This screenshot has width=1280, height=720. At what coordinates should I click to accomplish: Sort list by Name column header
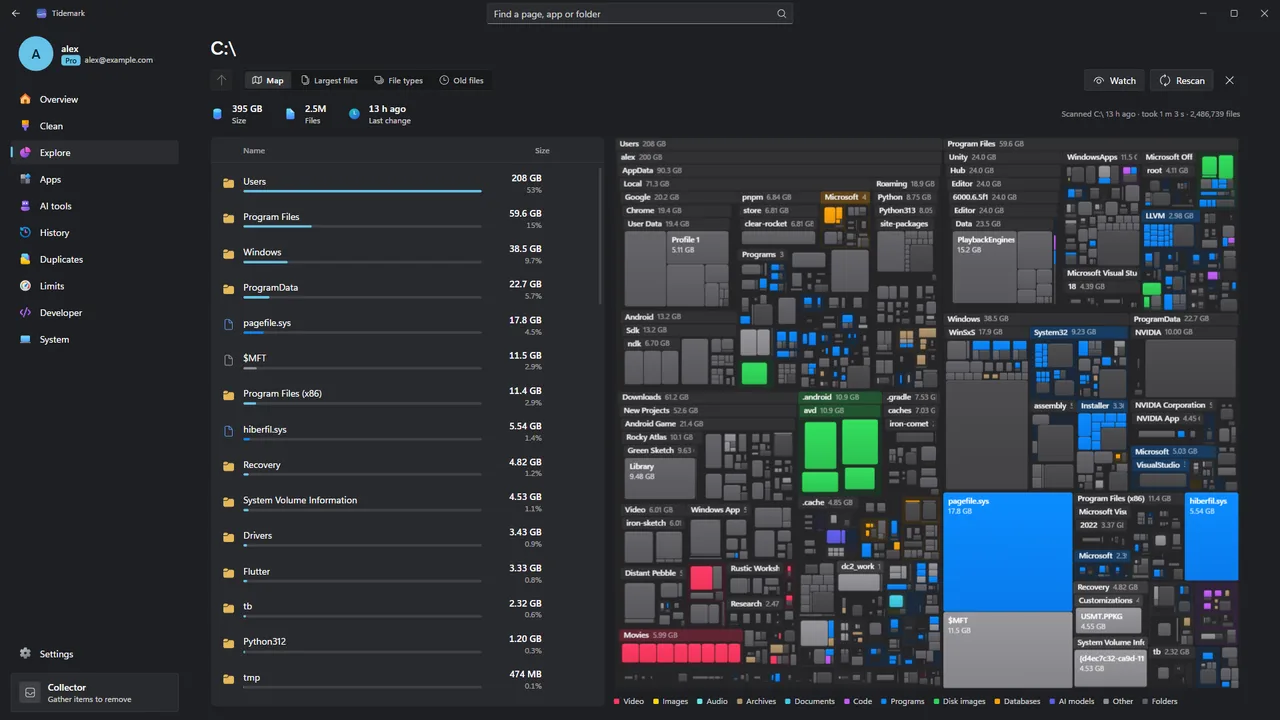coord(254,151)
